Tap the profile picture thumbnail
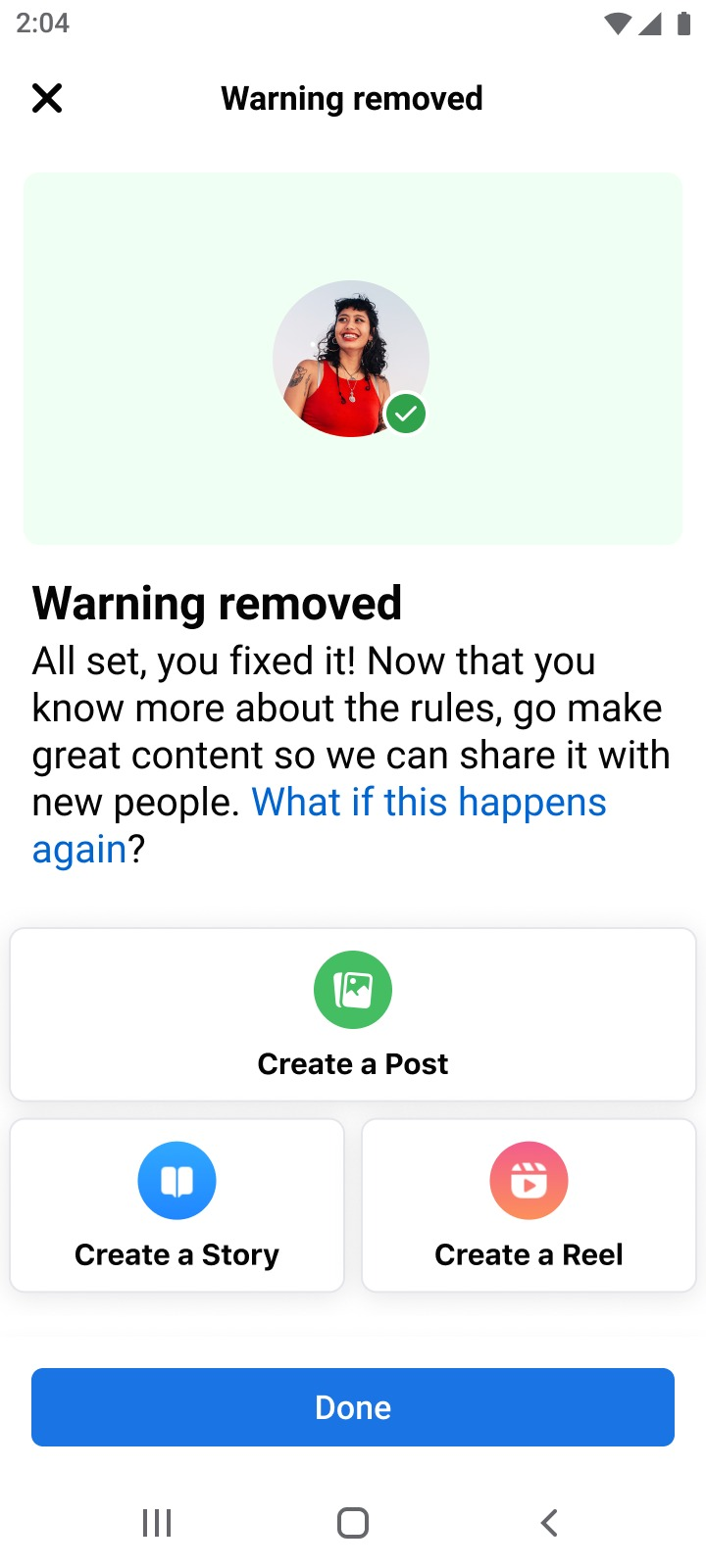706x1568 pixels. click(x=351, y=359)
